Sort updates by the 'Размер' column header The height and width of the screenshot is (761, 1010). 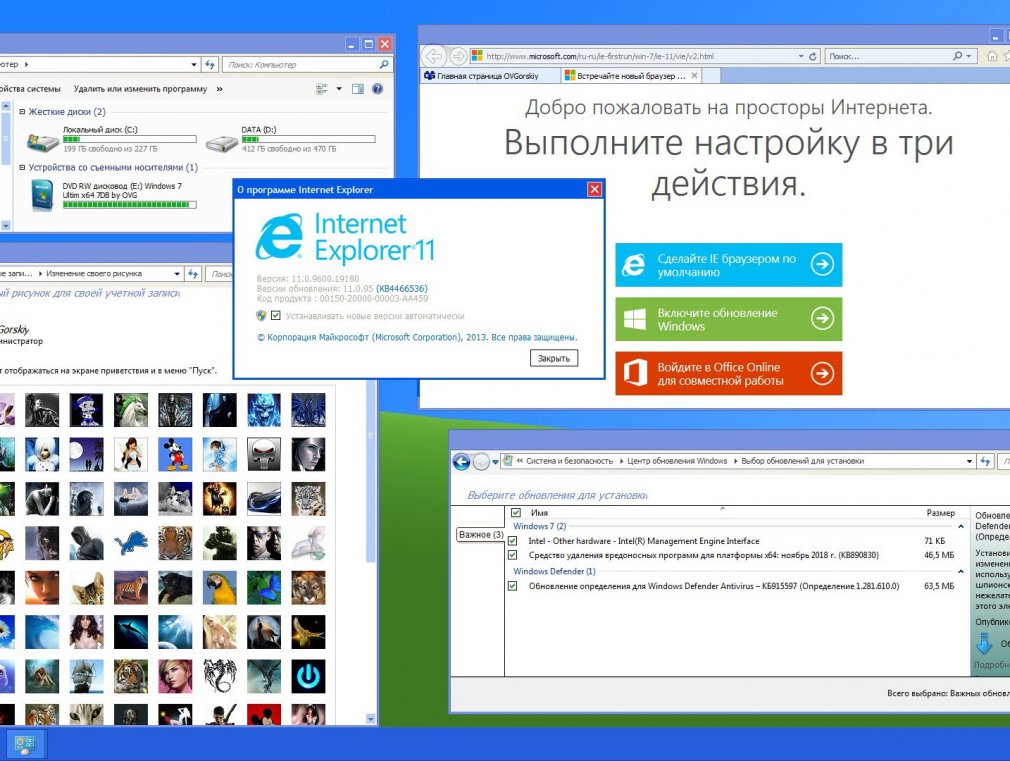[940, 513]
